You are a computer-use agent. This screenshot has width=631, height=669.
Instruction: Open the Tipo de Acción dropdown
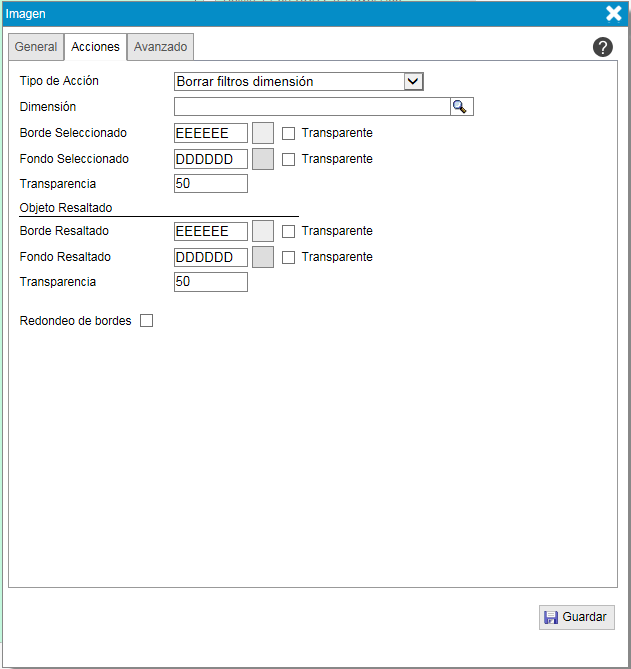tap(414, 82)
